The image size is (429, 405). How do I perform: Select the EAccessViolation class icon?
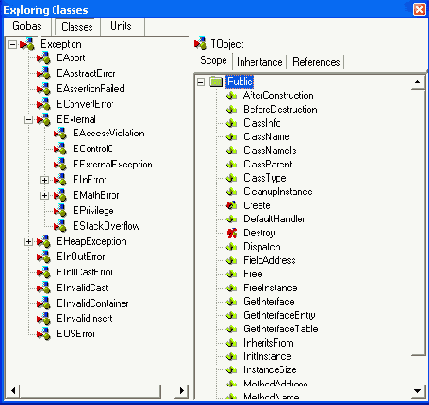tap(60, 133)
